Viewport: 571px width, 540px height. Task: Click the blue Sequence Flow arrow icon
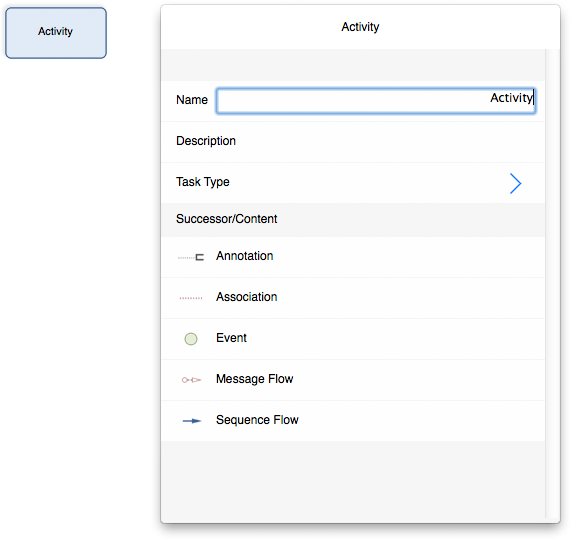192,421
